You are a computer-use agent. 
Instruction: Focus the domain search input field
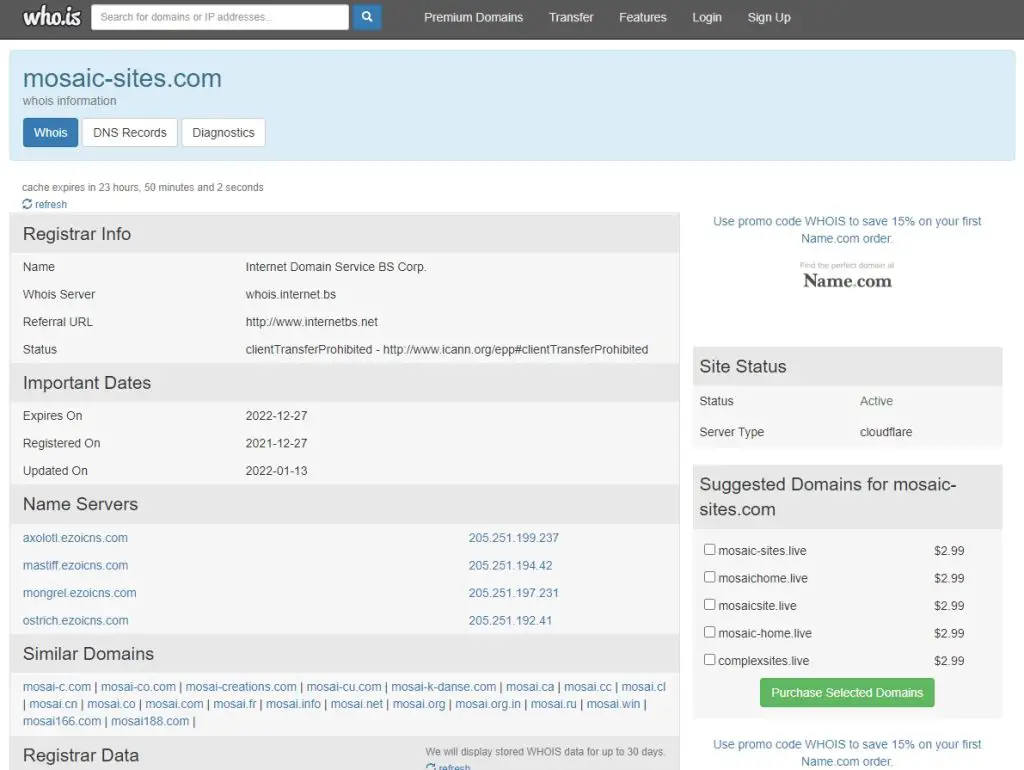219,17
